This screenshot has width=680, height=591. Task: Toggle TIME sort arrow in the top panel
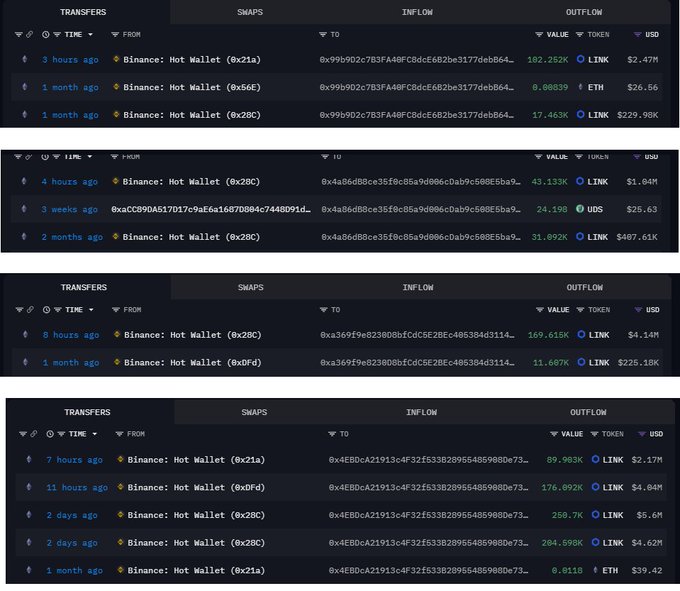[90, 35]
